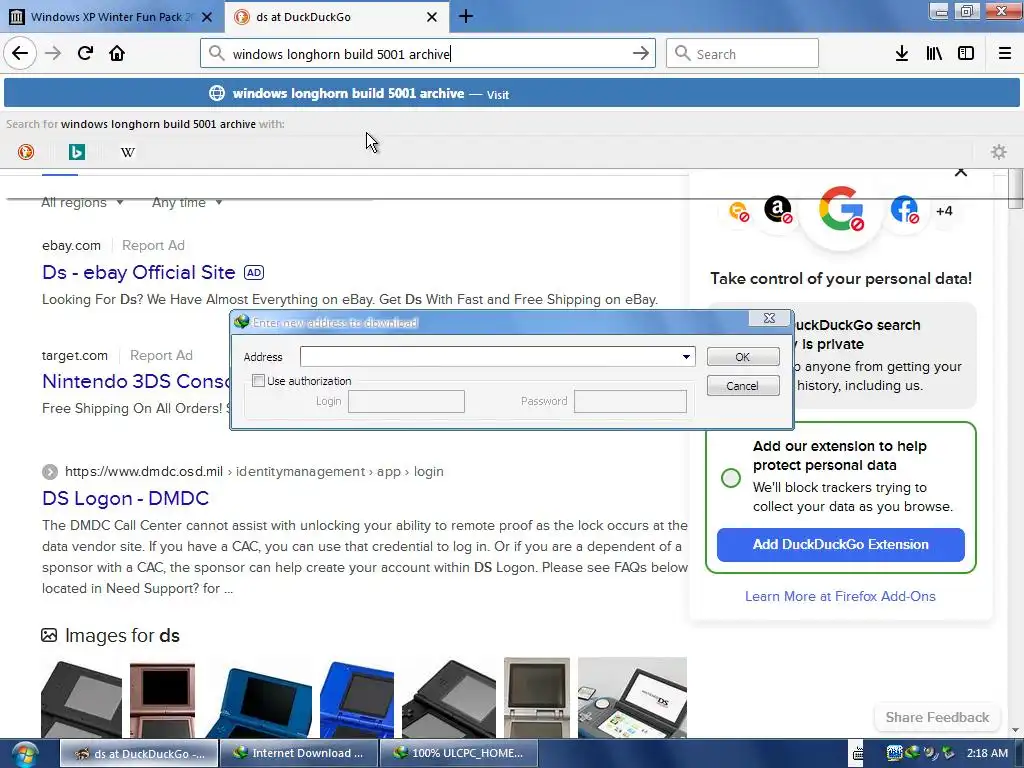
Task: Reload the current page
Action: click(85, 53)
